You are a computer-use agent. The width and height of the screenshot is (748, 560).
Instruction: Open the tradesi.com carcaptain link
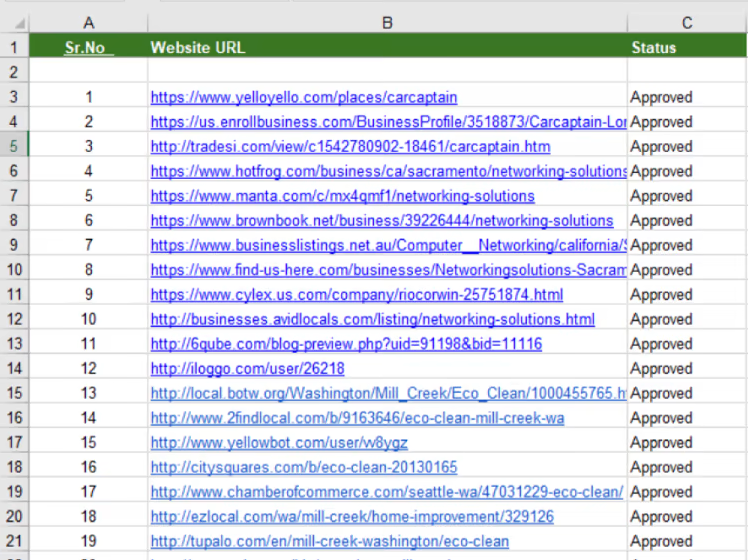click(350, 147)
